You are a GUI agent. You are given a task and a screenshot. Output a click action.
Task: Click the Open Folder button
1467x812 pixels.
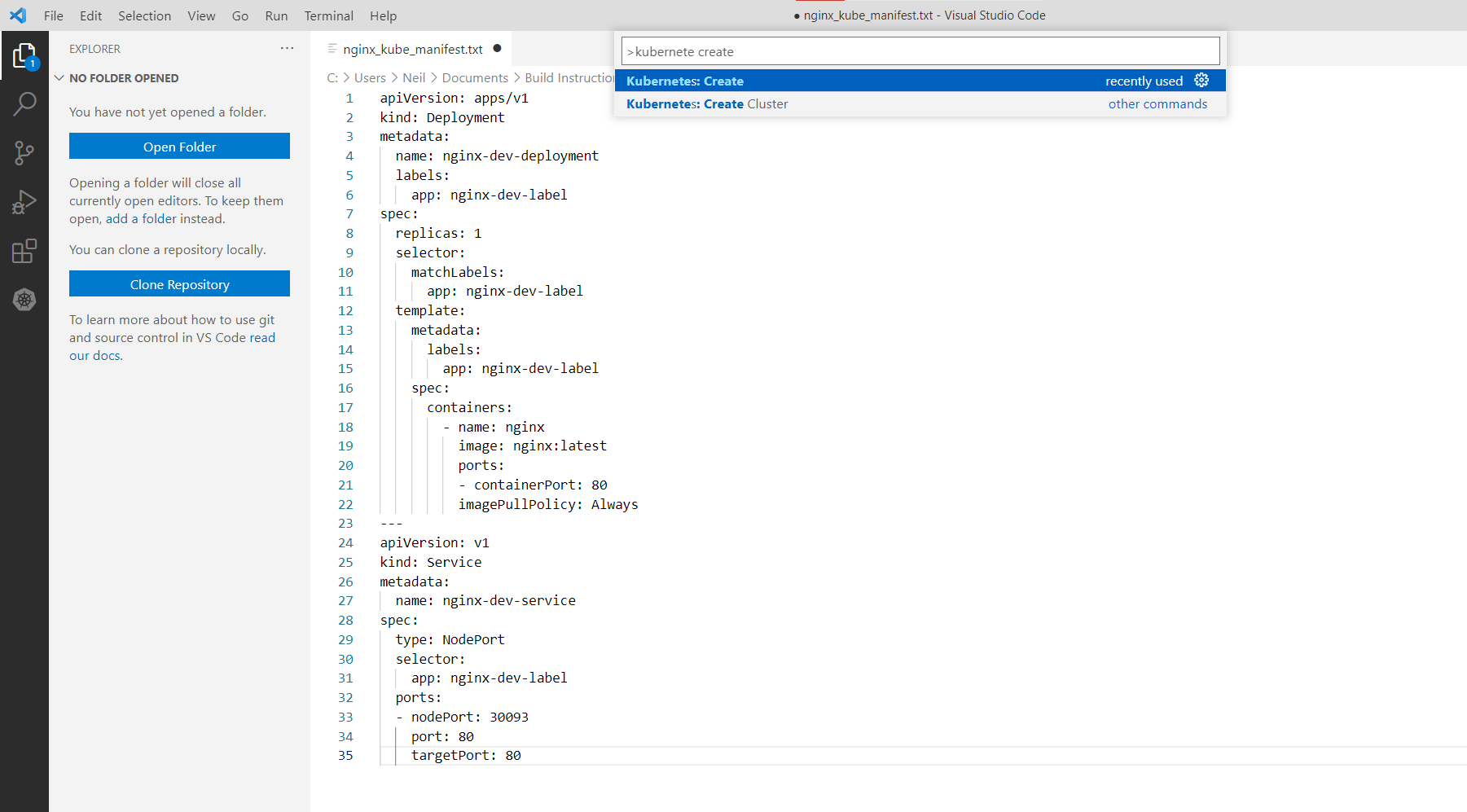[179, 147]
